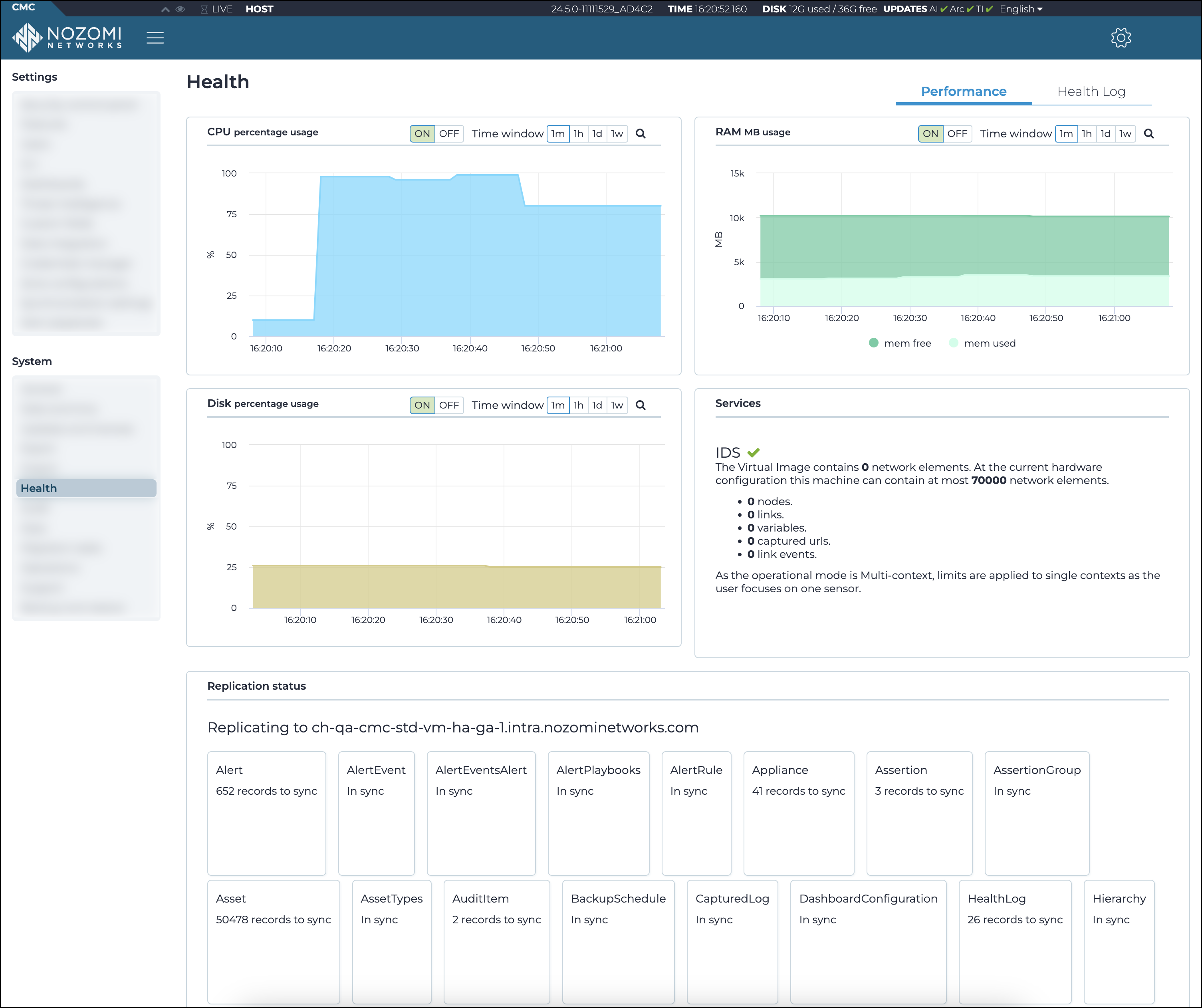Click the Disk chart magnifier icon
1202x1008 pixels.
click(x=641, y=405)
